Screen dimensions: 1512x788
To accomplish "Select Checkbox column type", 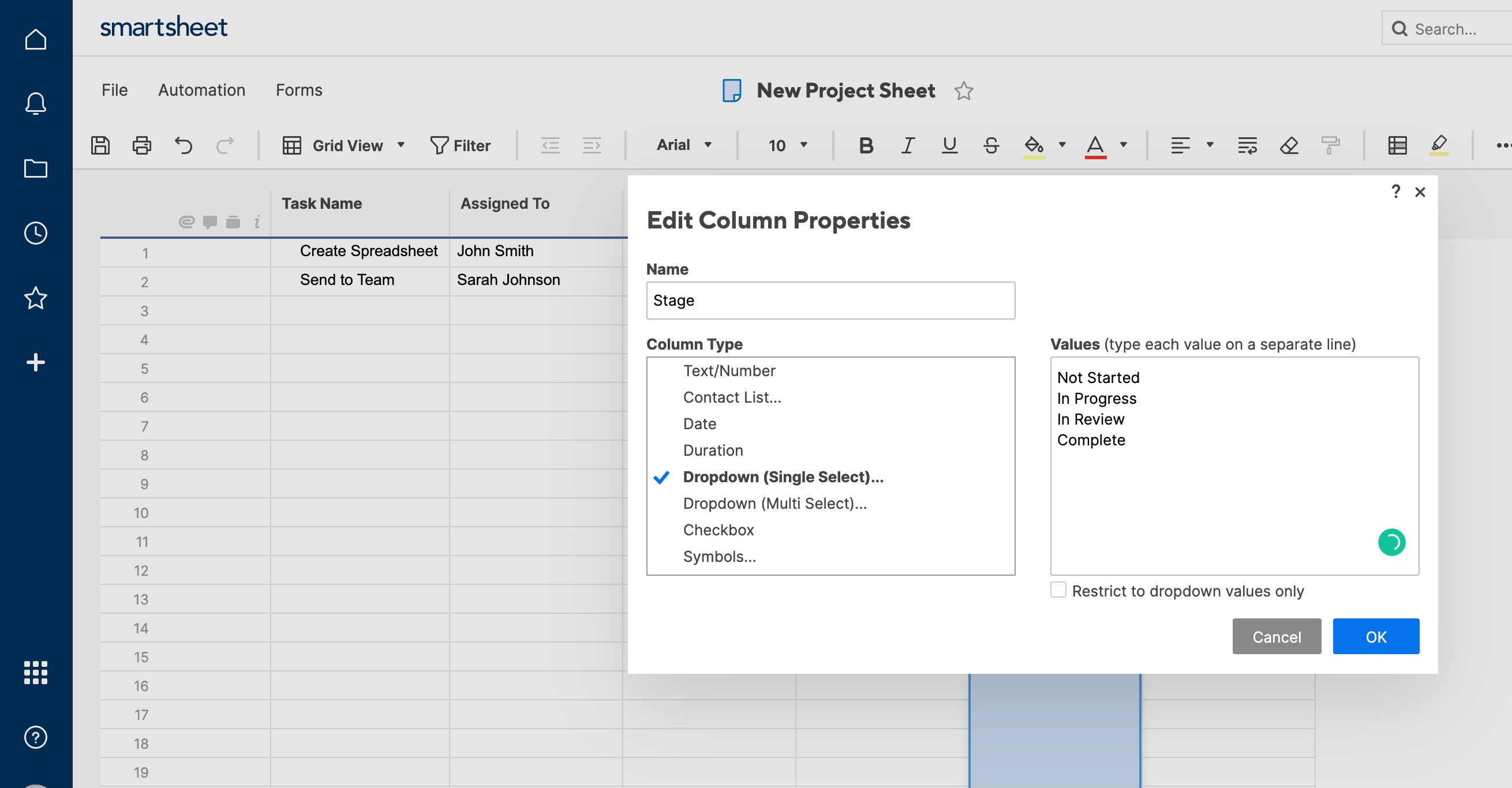I will click(x=718, y=530).
